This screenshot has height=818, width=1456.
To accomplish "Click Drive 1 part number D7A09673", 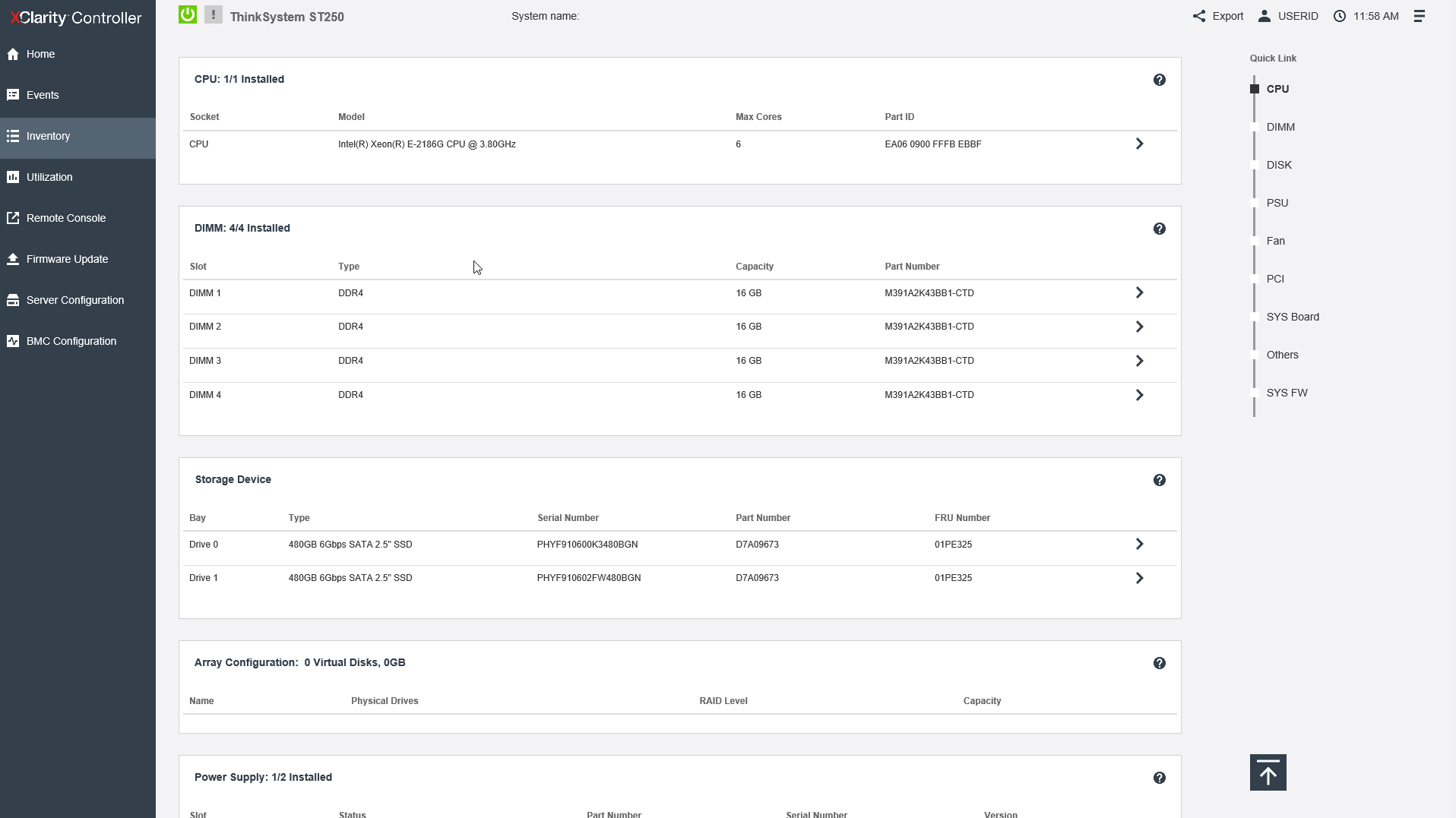I will click(x=757, y=578).
